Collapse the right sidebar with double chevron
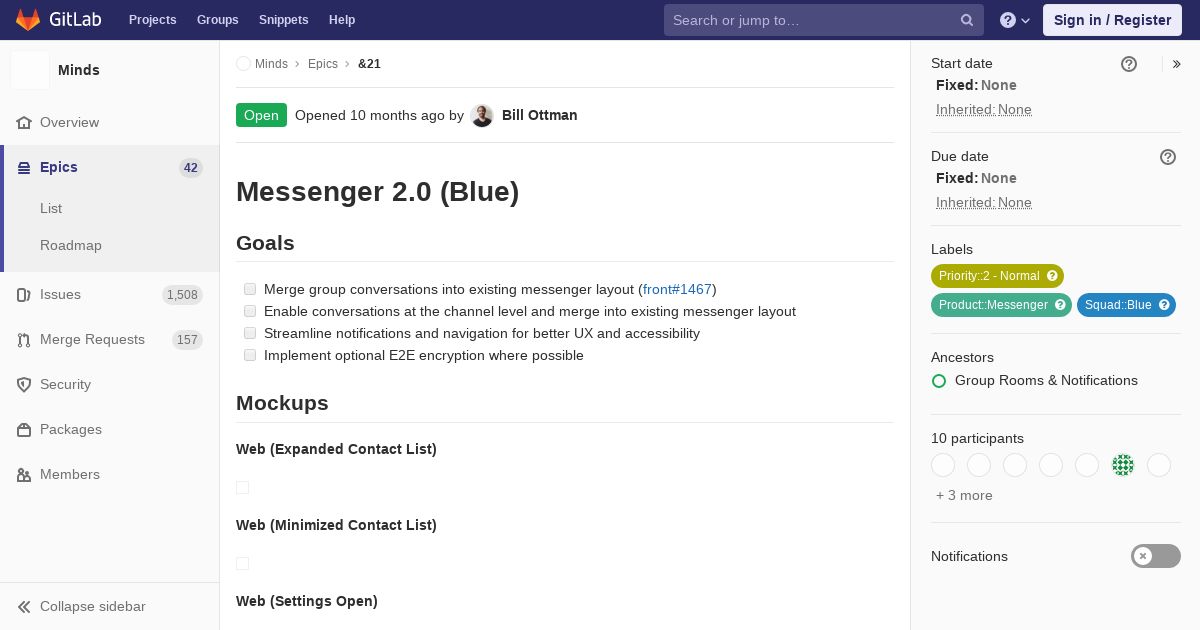 (1177, 64)
